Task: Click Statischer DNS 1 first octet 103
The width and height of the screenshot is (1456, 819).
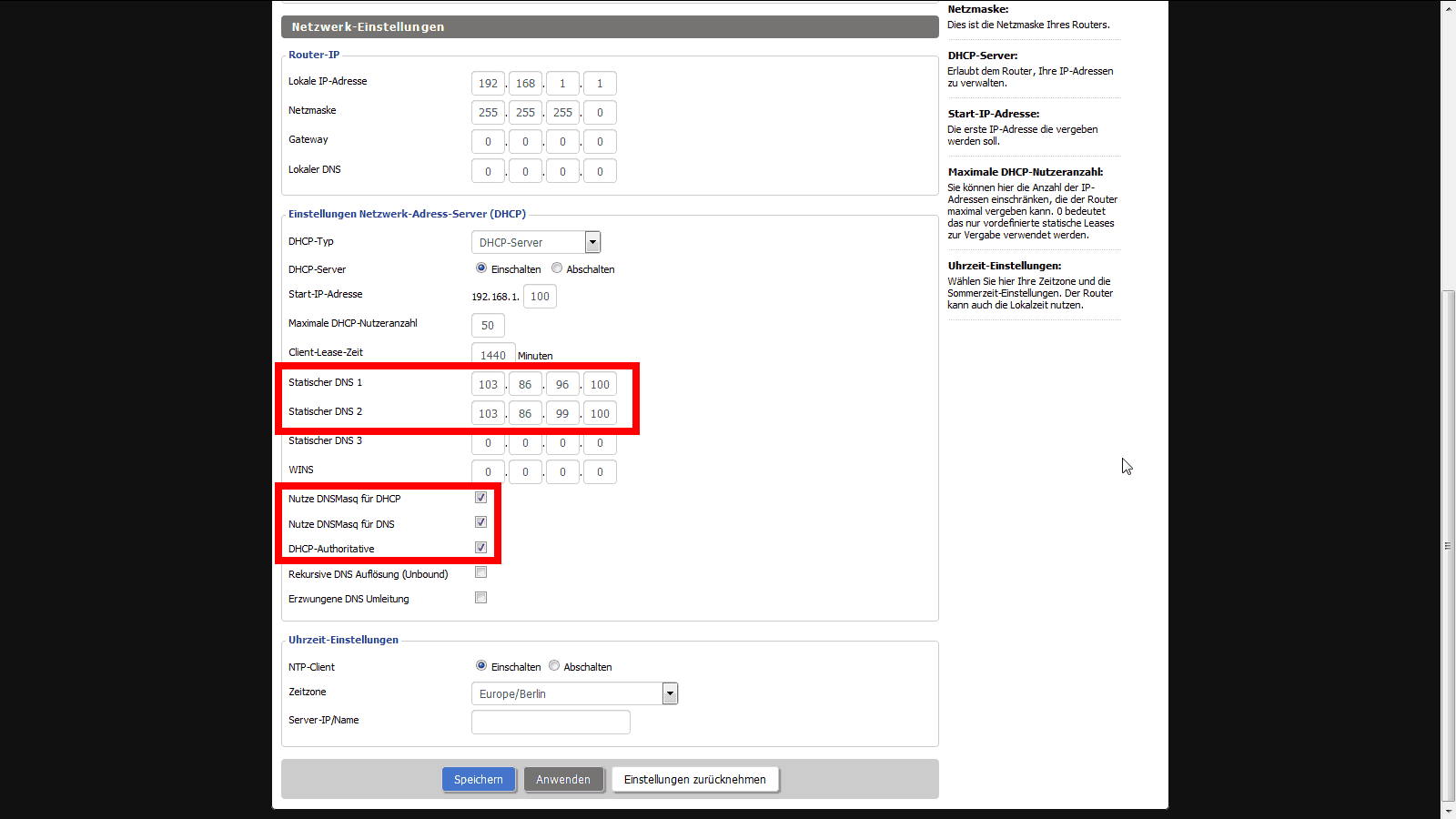Action: click(488, 385)
